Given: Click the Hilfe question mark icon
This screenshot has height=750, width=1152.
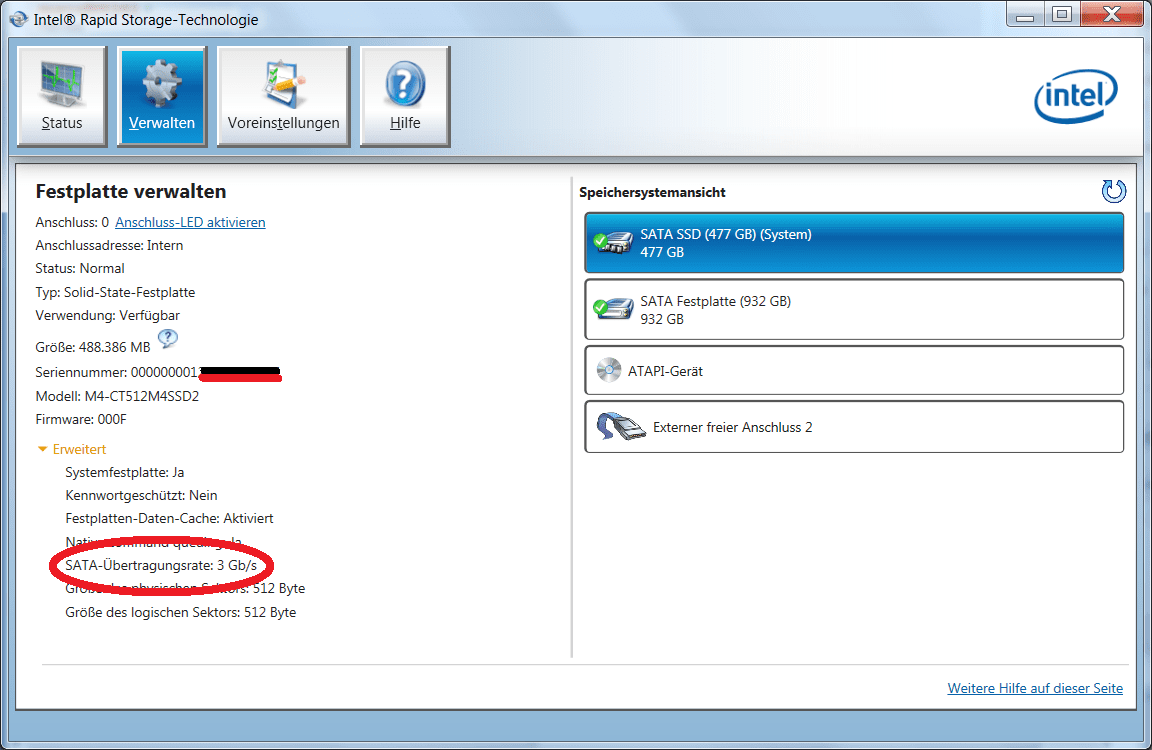Looking at the screenshot, I should pos(405,84).
